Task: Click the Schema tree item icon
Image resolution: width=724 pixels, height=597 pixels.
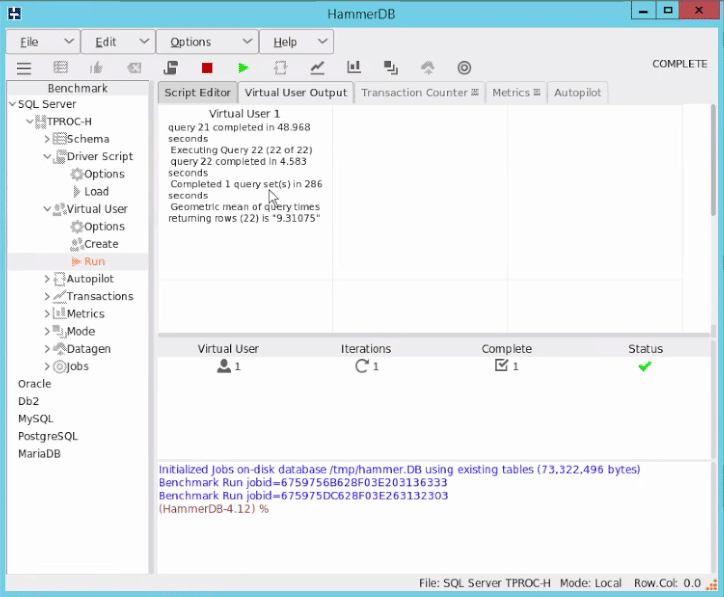Action: [x=59, y=139]
